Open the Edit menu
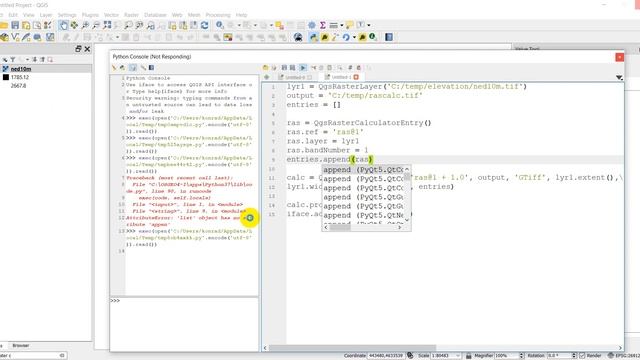Image resolution: width=640 pixels, height=360 pixels. 13,15
